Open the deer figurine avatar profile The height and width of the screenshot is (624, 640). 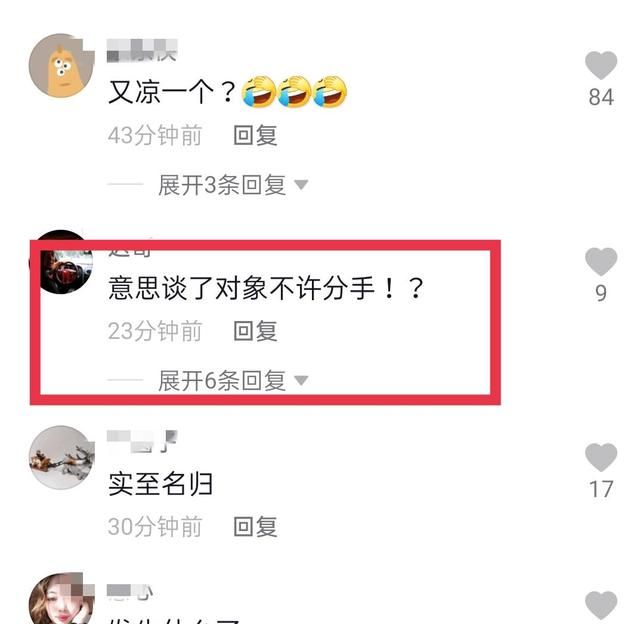(x=61, y=457)
